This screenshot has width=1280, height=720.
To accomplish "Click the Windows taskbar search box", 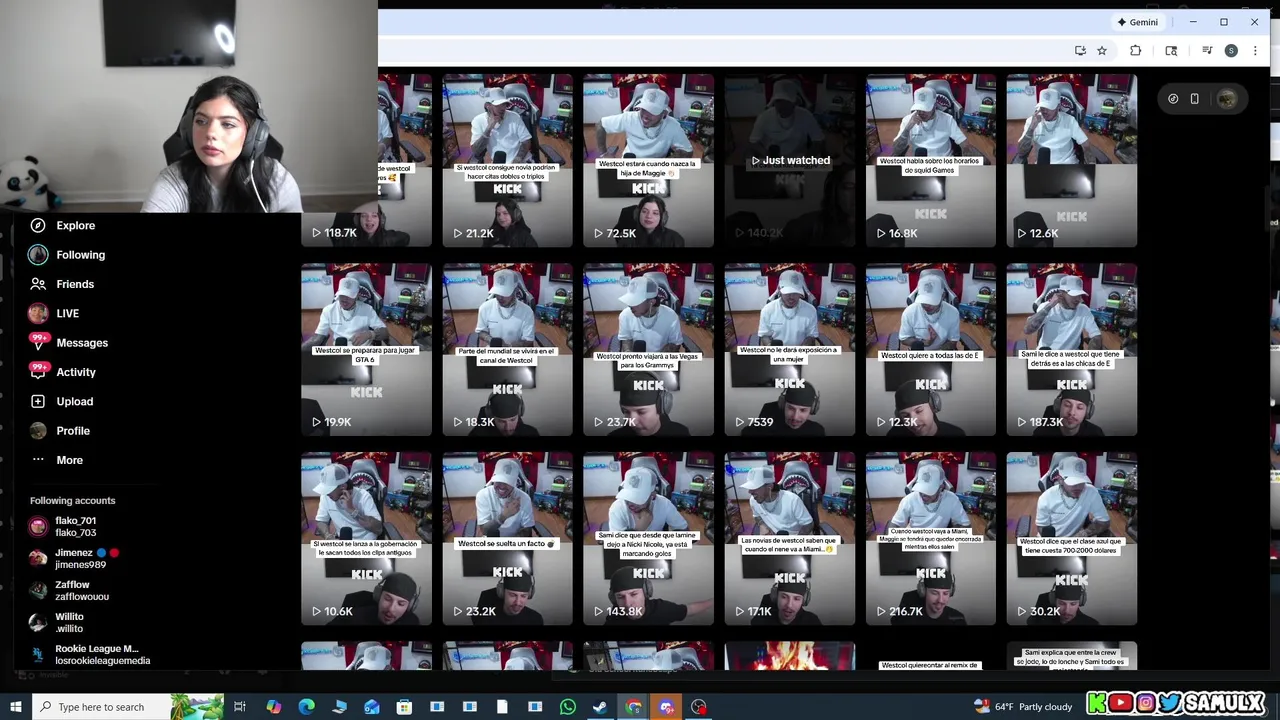I will 129,707.
